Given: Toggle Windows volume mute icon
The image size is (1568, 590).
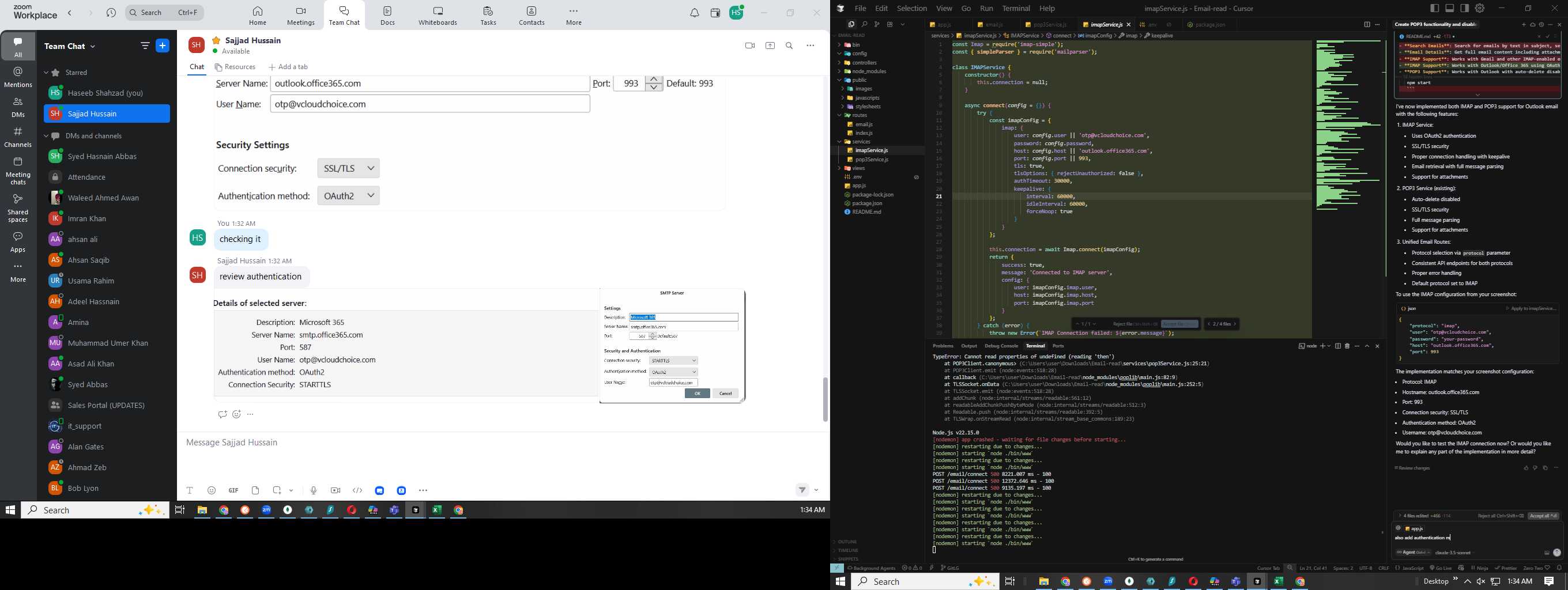Looking at the screenshot, I should pyautogui.click(x=1481, y=581).
